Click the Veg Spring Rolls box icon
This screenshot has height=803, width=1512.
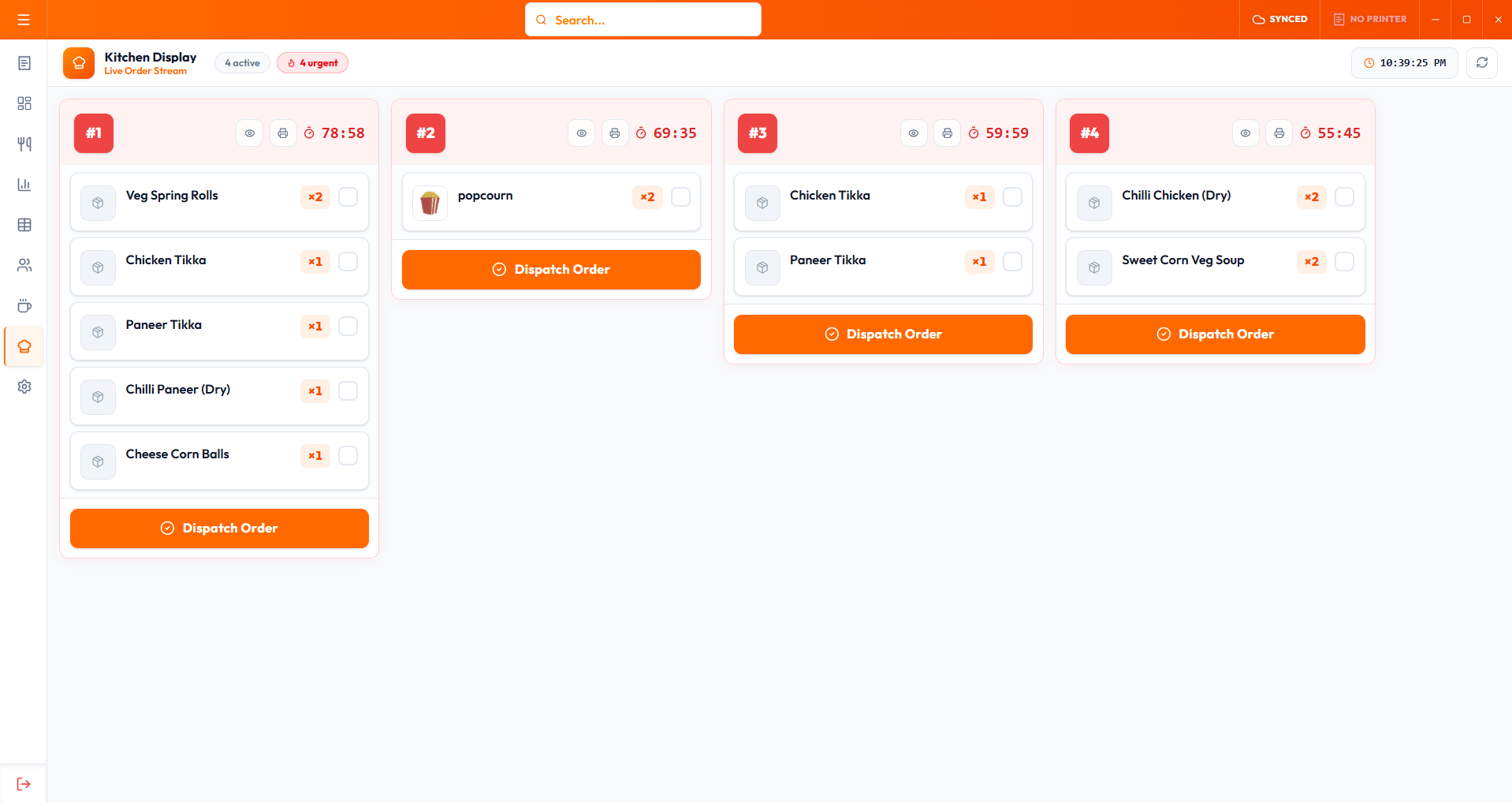tap(98, 203)
